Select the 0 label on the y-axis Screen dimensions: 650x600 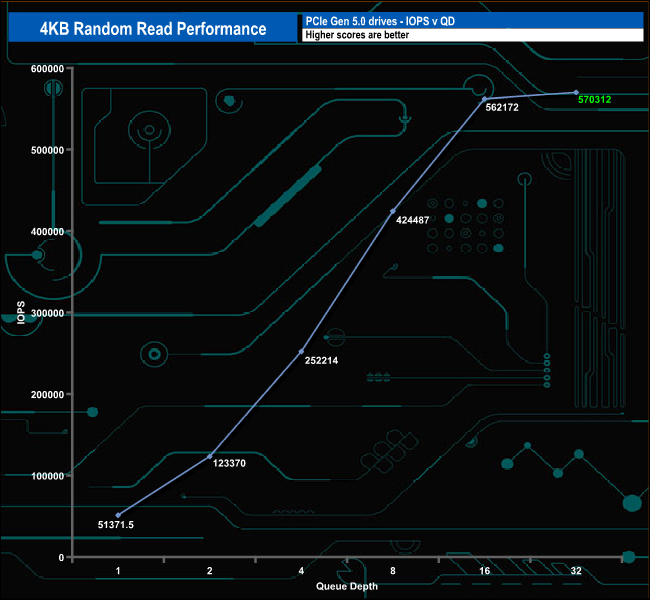tap(61, 557)
